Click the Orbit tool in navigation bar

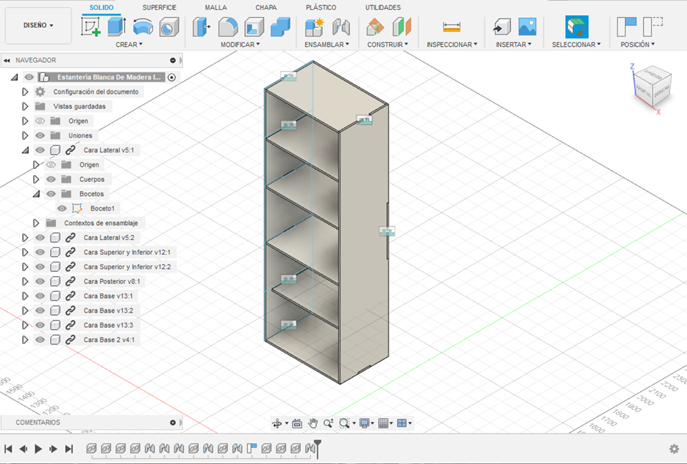point(277,423)
